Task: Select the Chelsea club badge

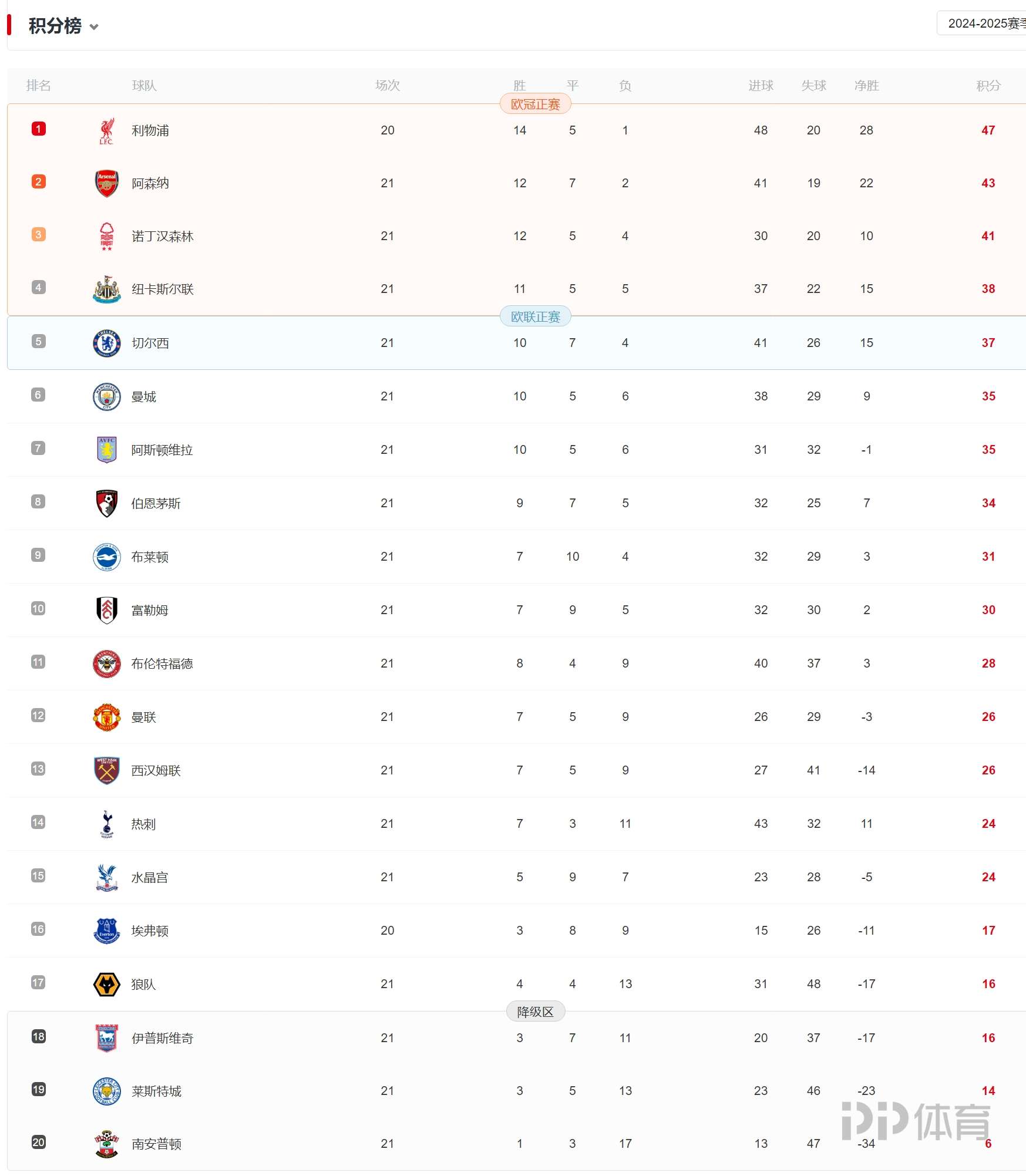Action: click(x=106, y=343)
